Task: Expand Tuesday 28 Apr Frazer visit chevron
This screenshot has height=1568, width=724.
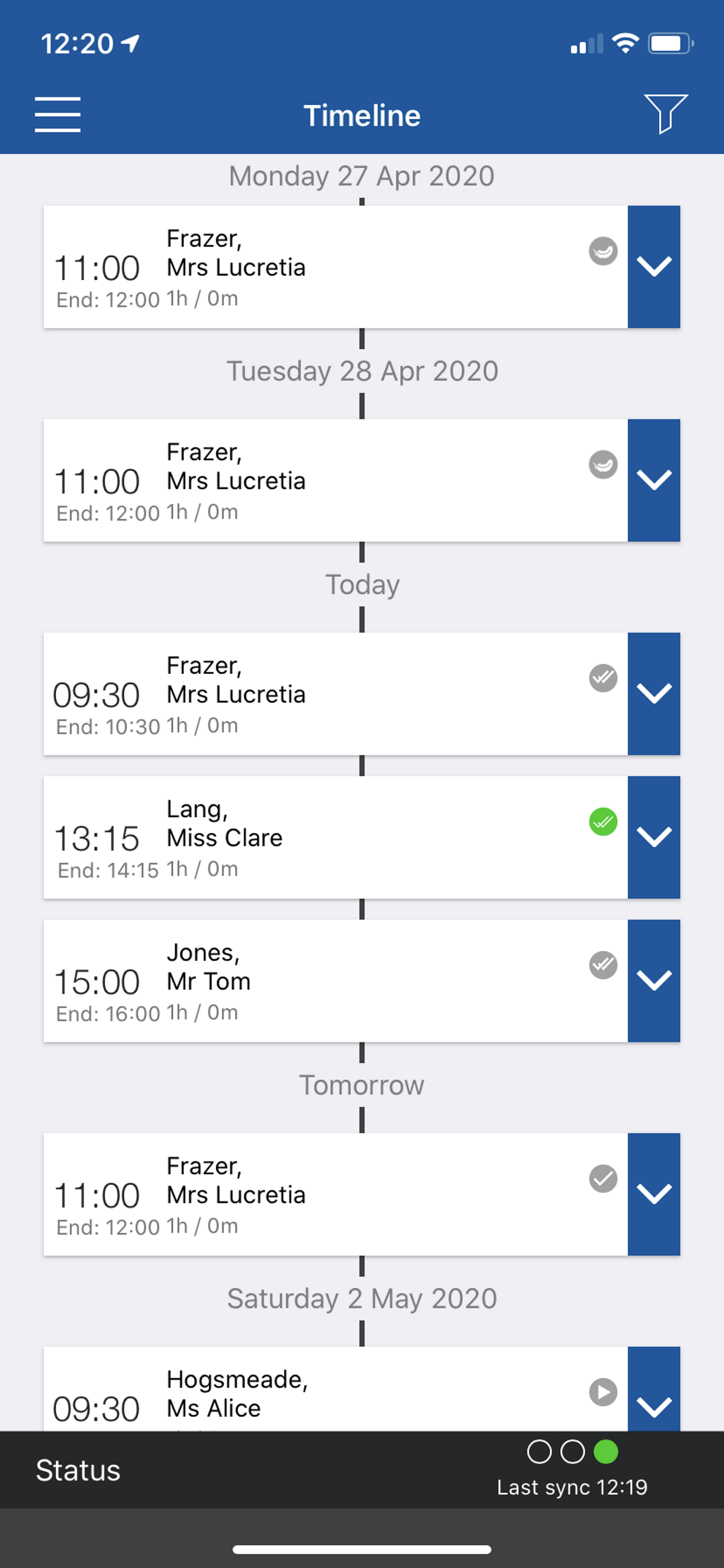Action: point(654,480)
